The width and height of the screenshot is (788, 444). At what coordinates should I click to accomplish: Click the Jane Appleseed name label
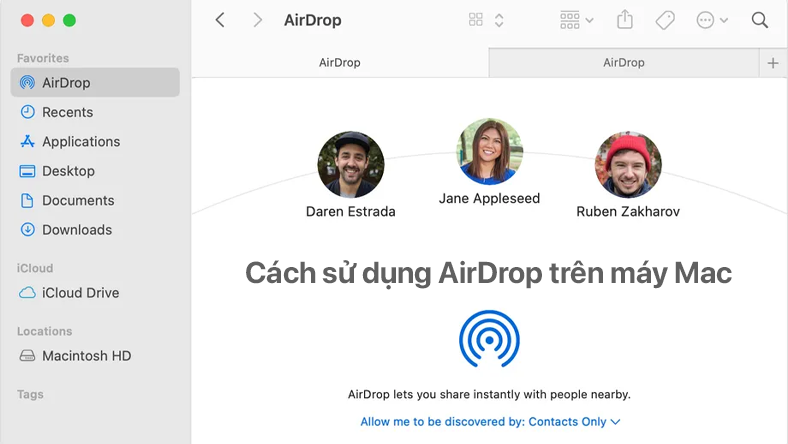click(489, 199)
